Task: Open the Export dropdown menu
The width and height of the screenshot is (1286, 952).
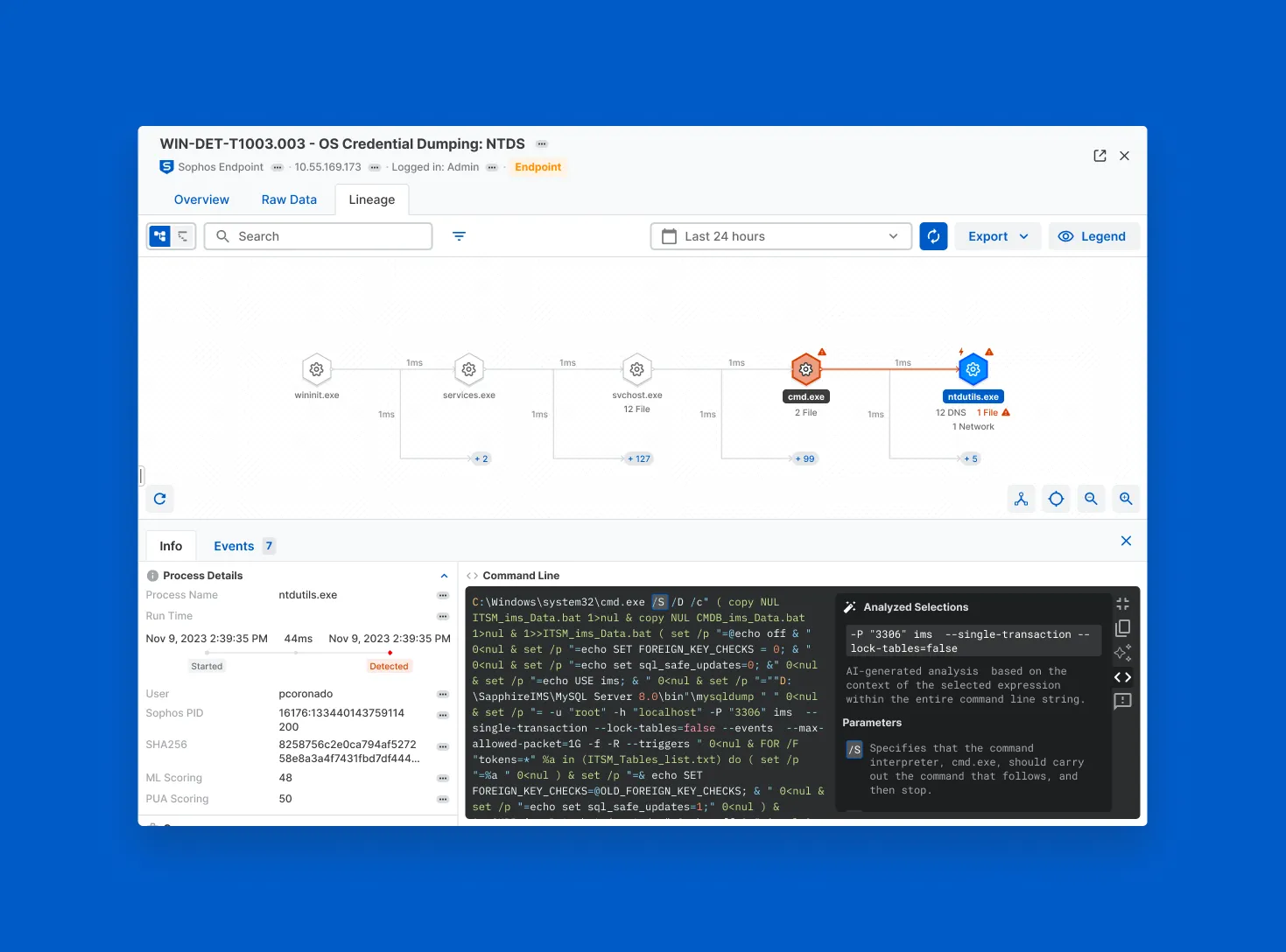Action: point(995,235)
